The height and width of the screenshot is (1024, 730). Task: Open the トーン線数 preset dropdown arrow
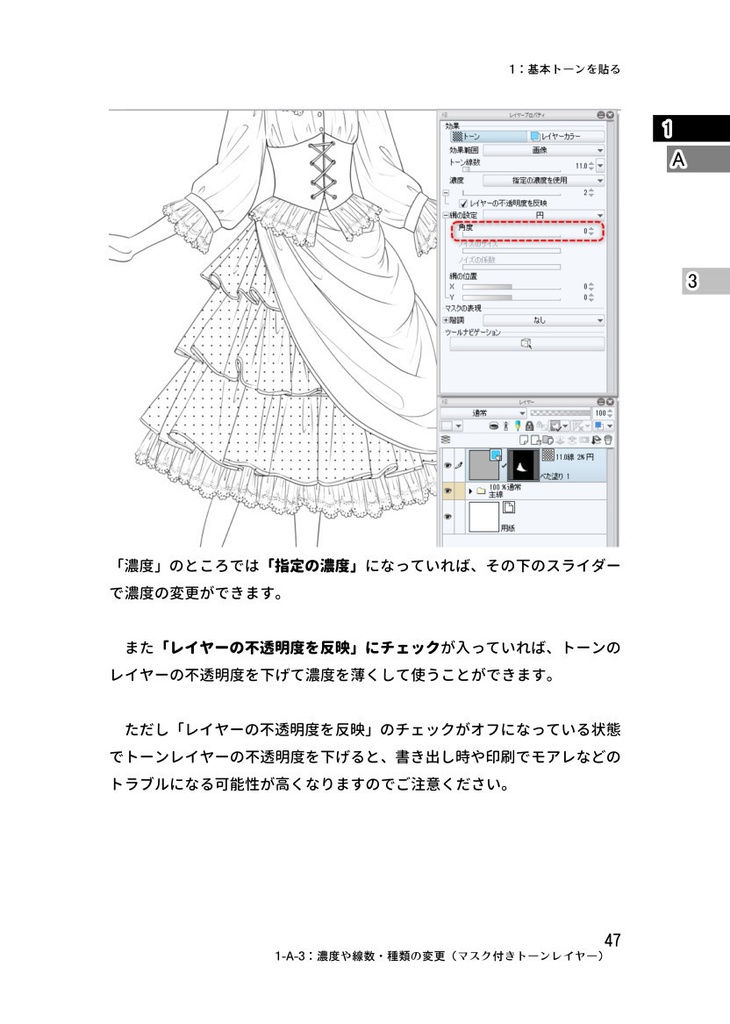pos(600,166)
